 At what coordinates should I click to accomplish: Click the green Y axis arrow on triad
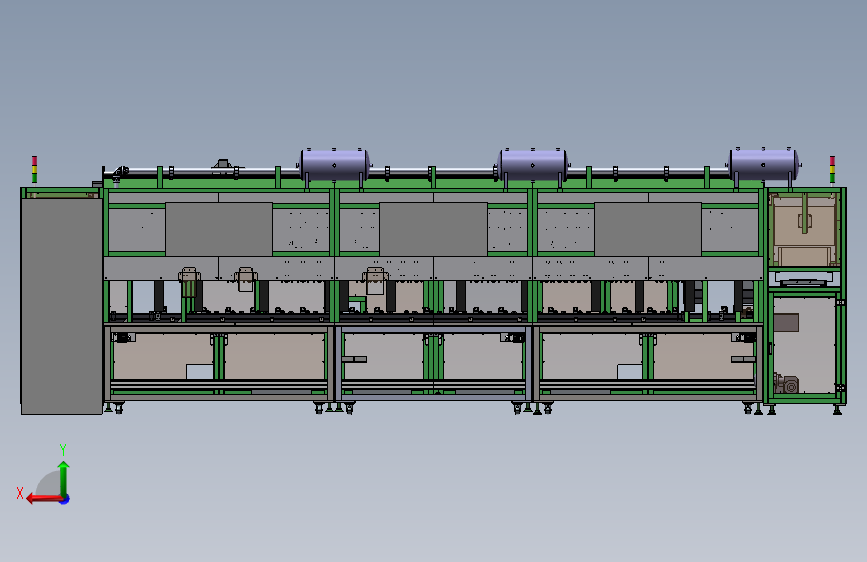pos(64,478)
